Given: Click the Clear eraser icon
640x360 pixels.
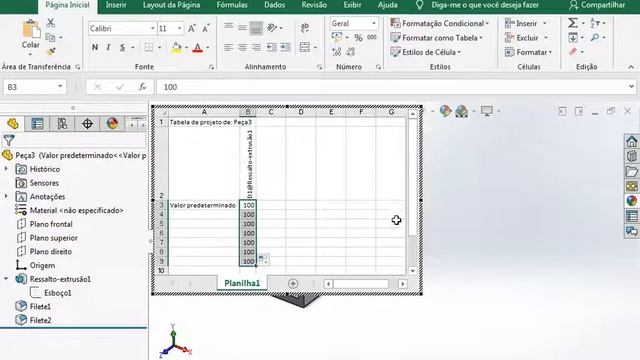Looking at the screenshot, I should tap(573, 52).
